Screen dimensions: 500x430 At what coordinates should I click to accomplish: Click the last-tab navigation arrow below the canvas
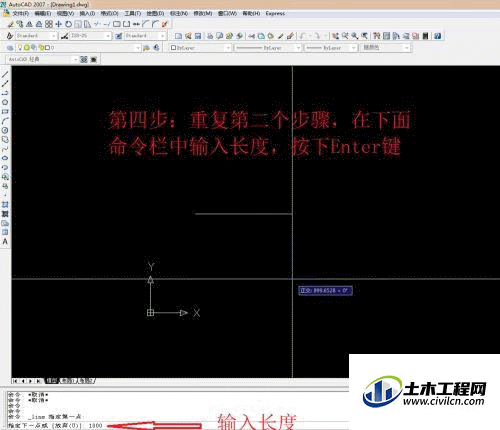[x=39, y=381]
